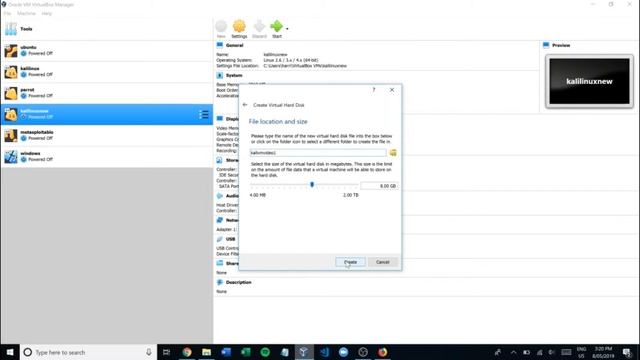Show hidden tray icons with the chevron
This screenshot has width=640, height=360.
click(x=513, y=352)
